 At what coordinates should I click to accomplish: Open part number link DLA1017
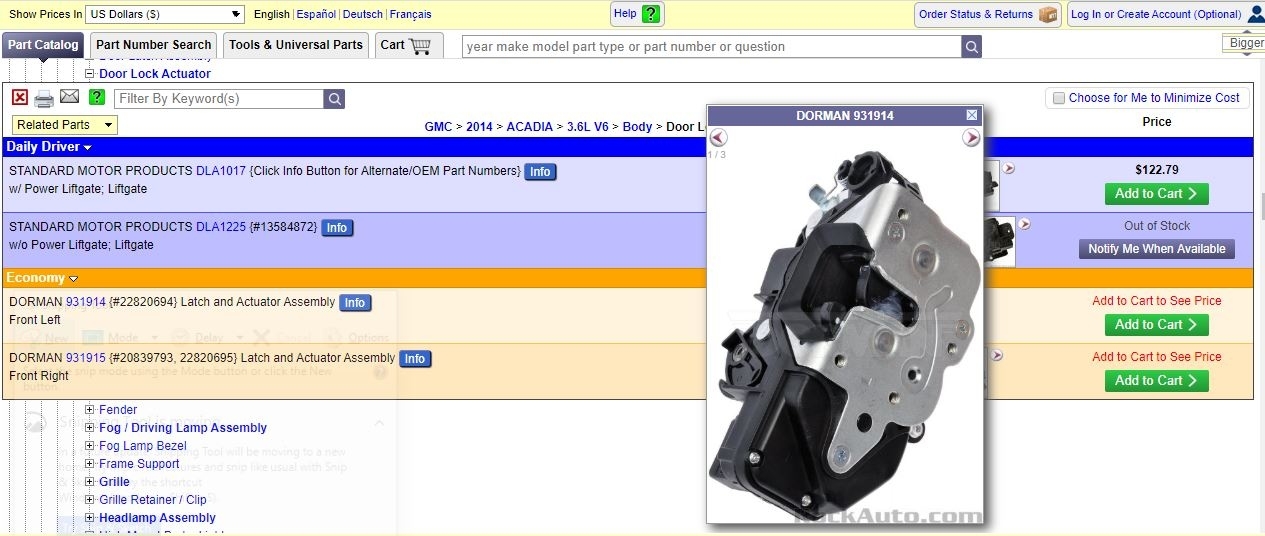coord(221,171)
